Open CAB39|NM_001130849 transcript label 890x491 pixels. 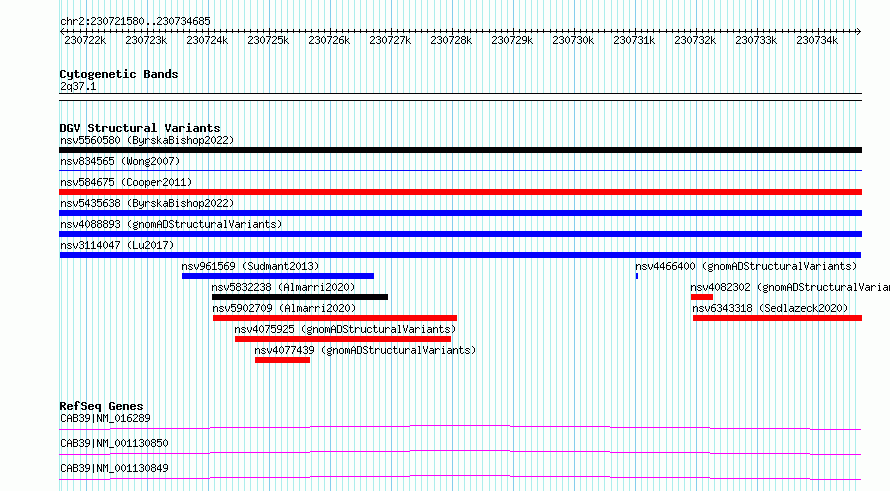click(x=114, y=468)
